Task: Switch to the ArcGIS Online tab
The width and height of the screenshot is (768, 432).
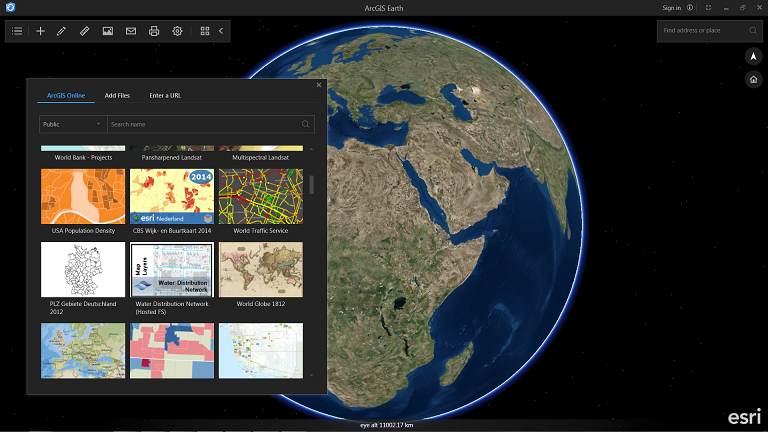Action: 66,96
